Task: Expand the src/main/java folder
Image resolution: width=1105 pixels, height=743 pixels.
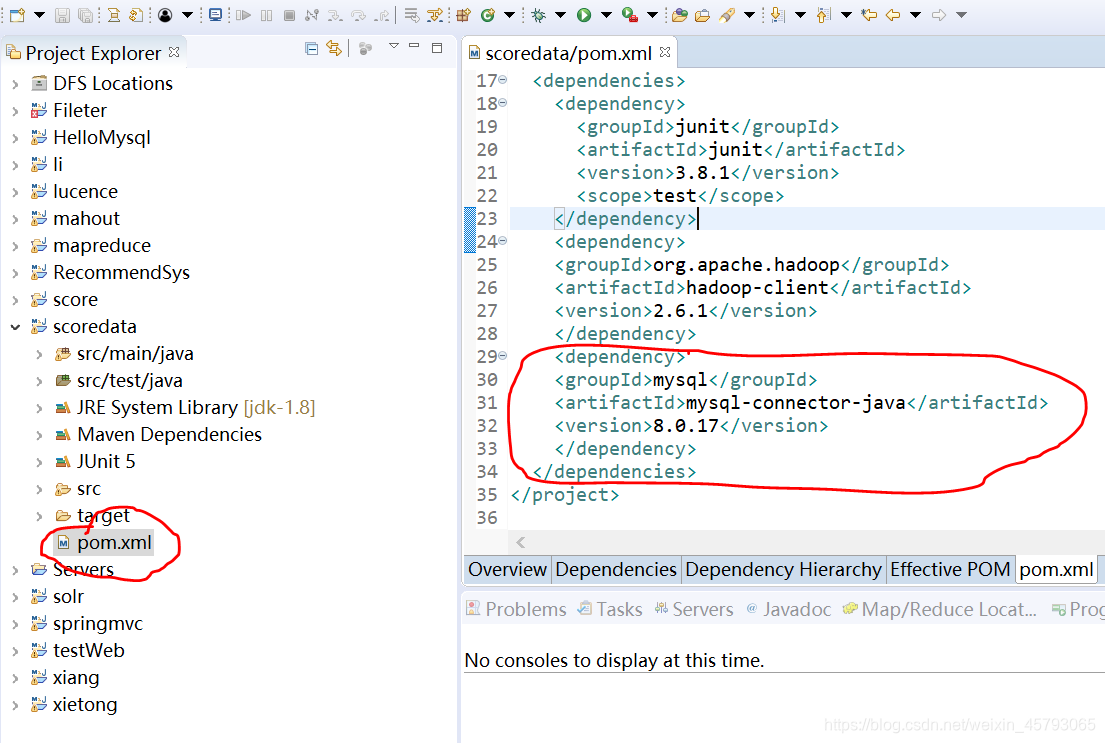Action: pyautogui.click(x=39, y=354)
